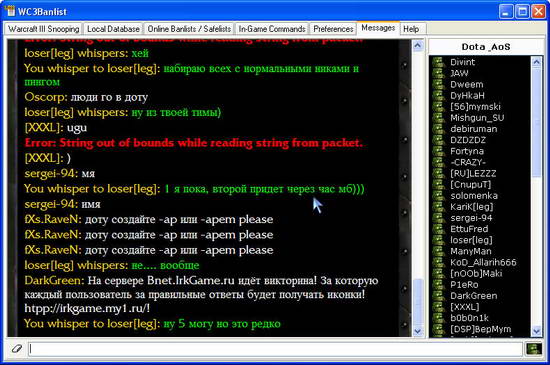Switch to the Local Database tab
This screenshot has height=365, width=550.
(113, 29)
